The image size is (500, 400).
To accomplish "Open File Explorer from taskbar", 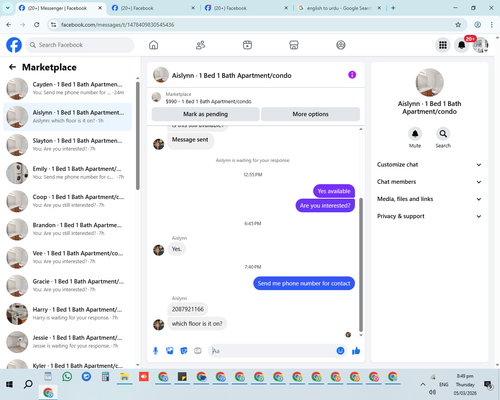I will tap(124, 377).
